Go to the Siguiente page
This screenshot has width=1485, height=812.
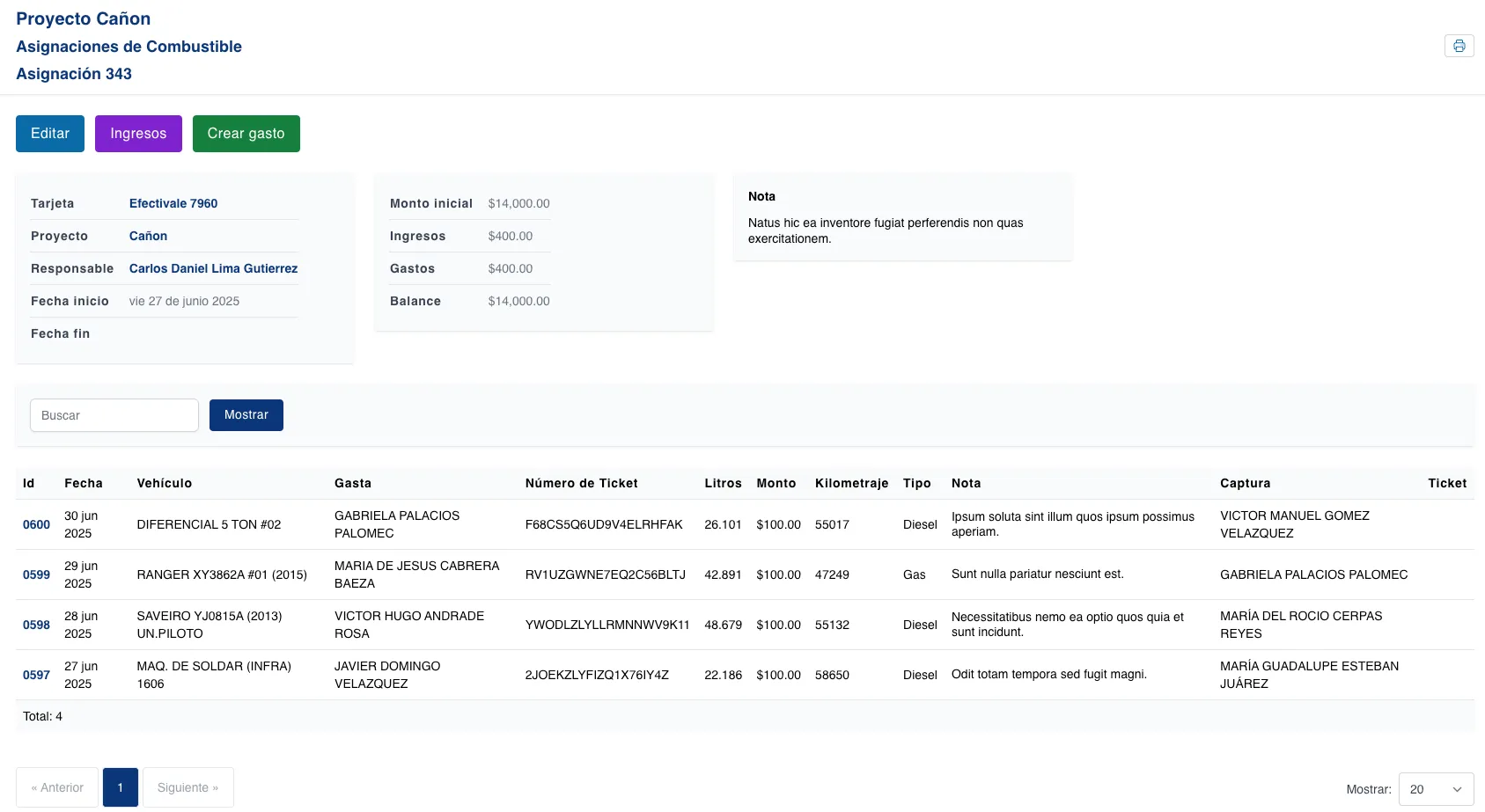tap(187, 787)
